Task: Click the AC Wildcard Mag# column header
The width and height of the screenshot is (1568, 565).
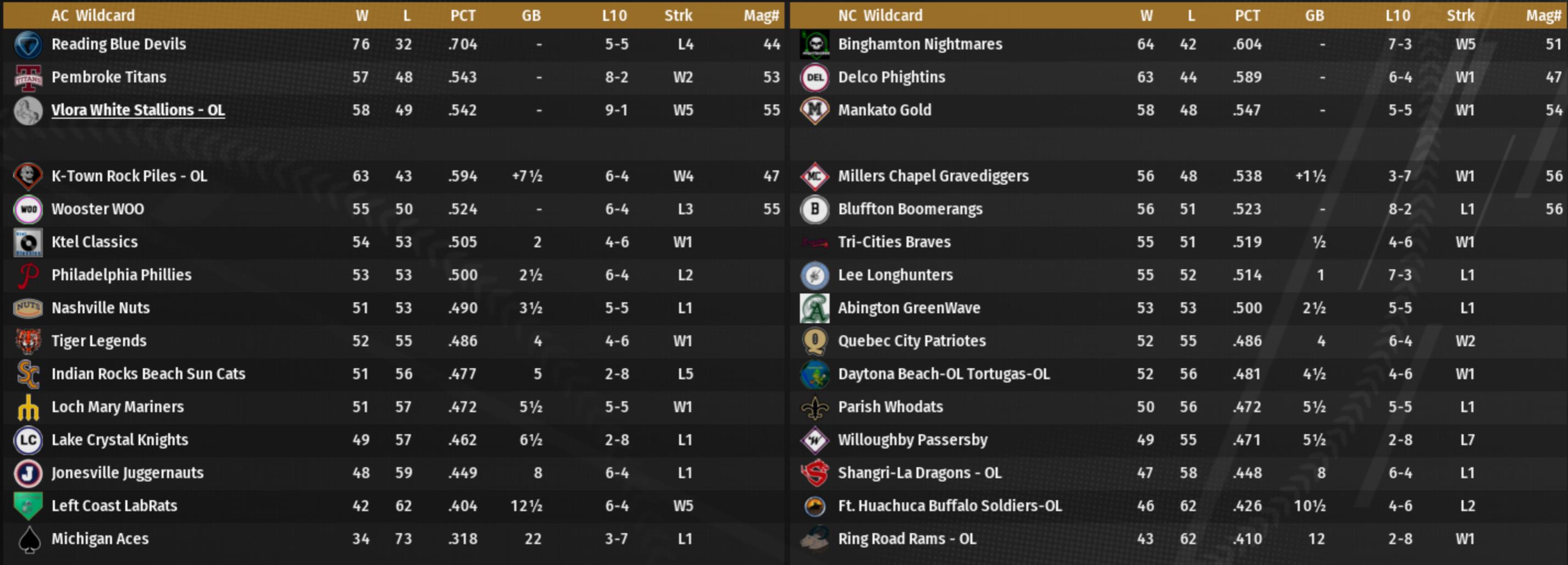Action: coord(761,15)
